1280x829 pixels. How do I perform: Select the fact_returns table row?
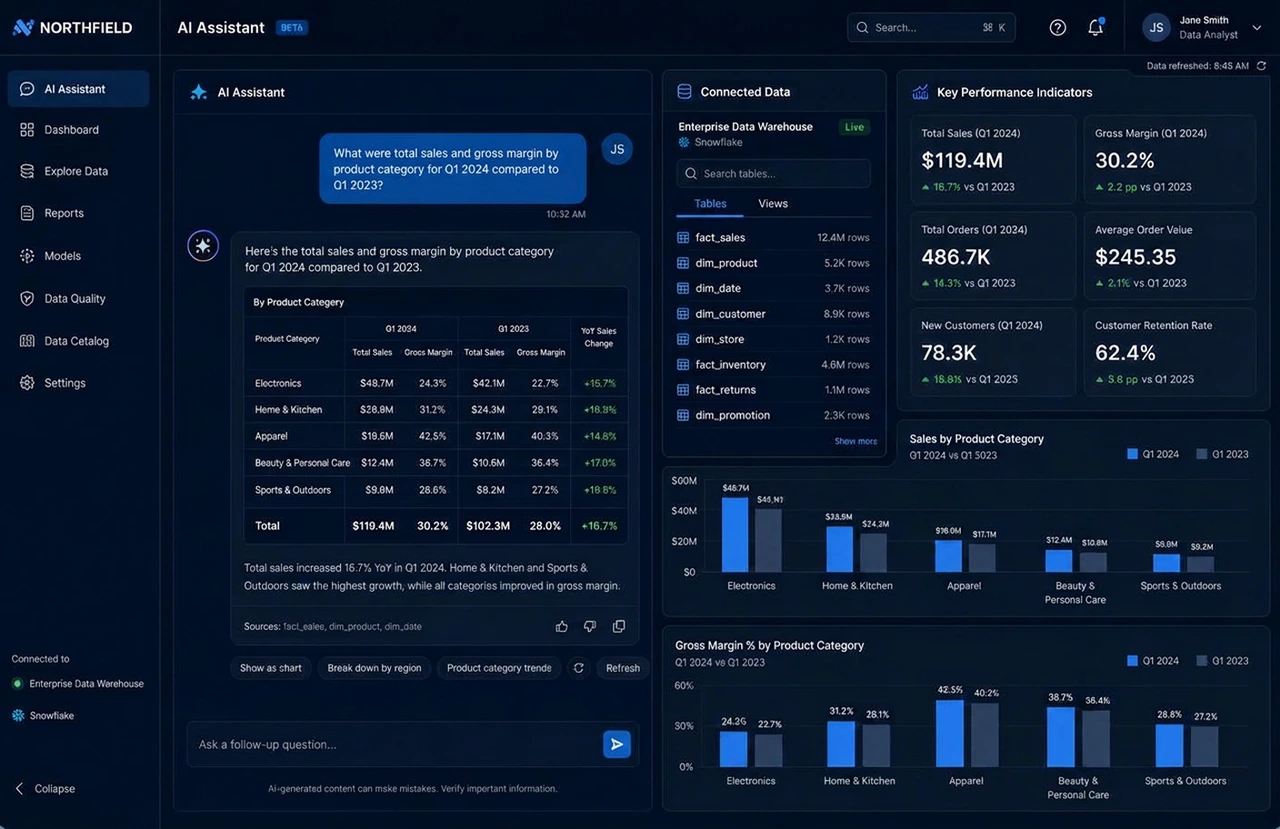pyautogui.click(x=774, y=390)
